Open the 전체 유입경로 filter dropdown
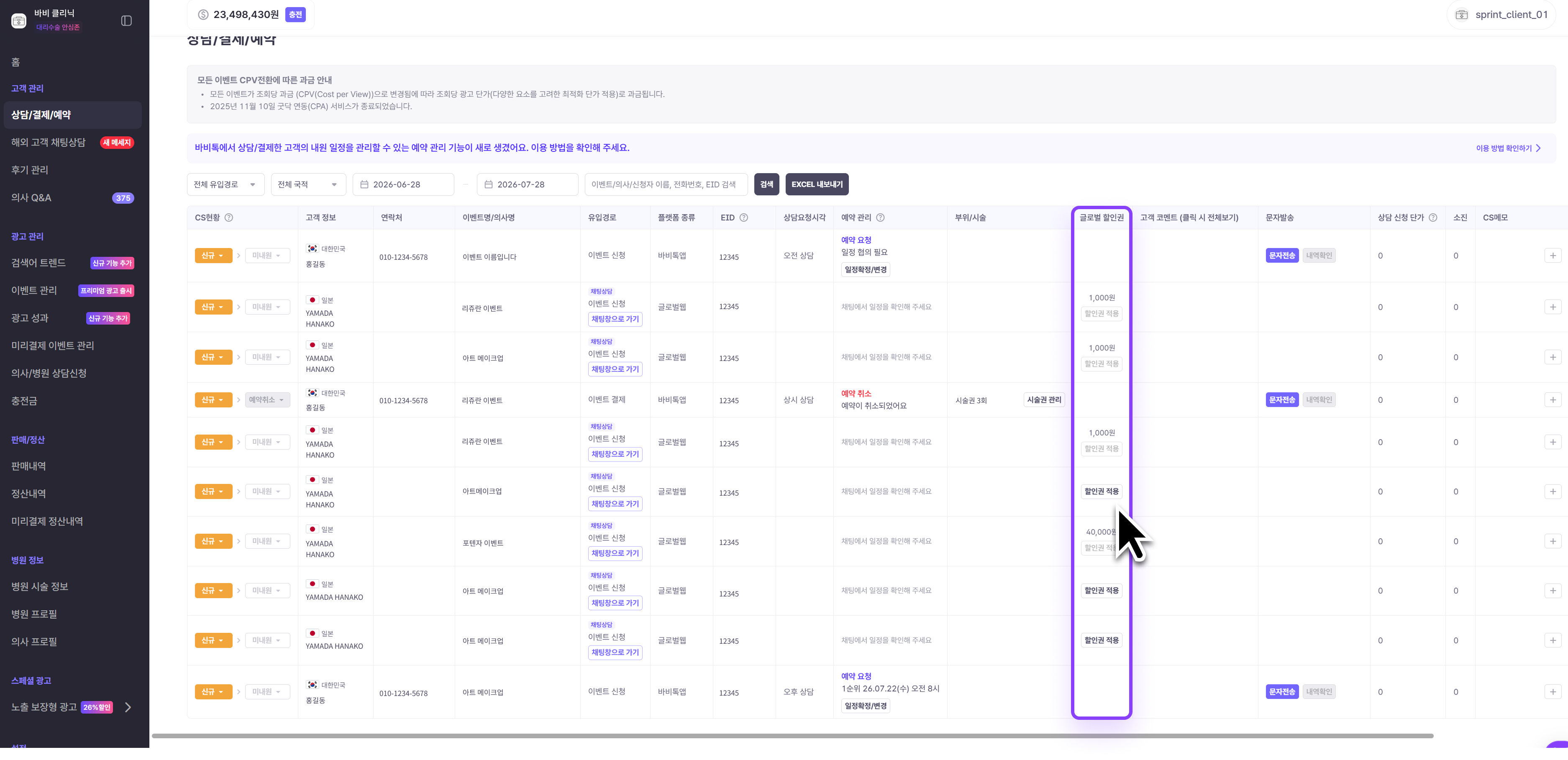This screenshot has width=1568, height=760. (225, 184)
